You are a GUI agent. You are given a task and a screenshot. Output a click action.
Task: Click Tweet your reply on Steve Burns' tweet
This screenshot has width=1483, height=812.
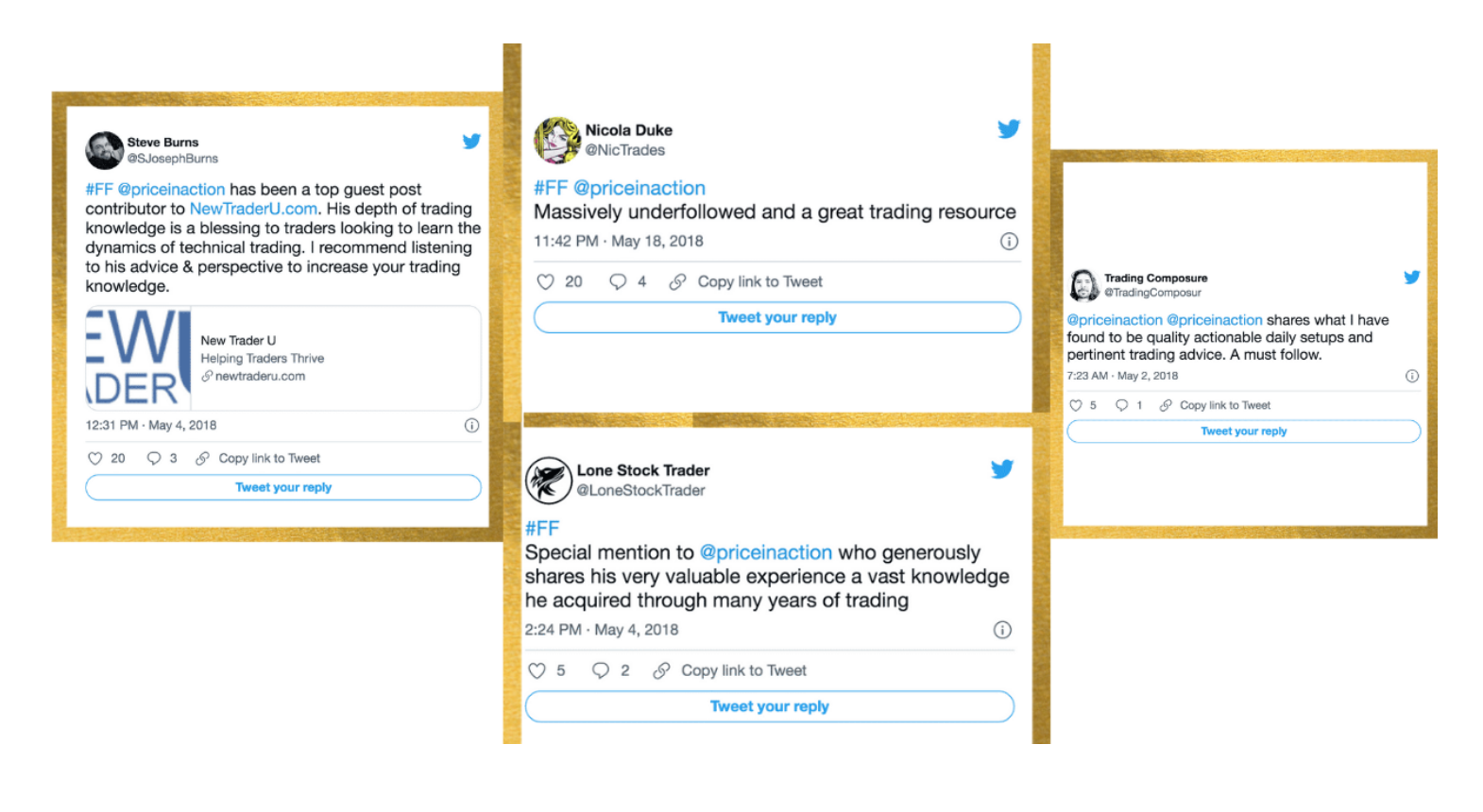click(x=283, y=487)
